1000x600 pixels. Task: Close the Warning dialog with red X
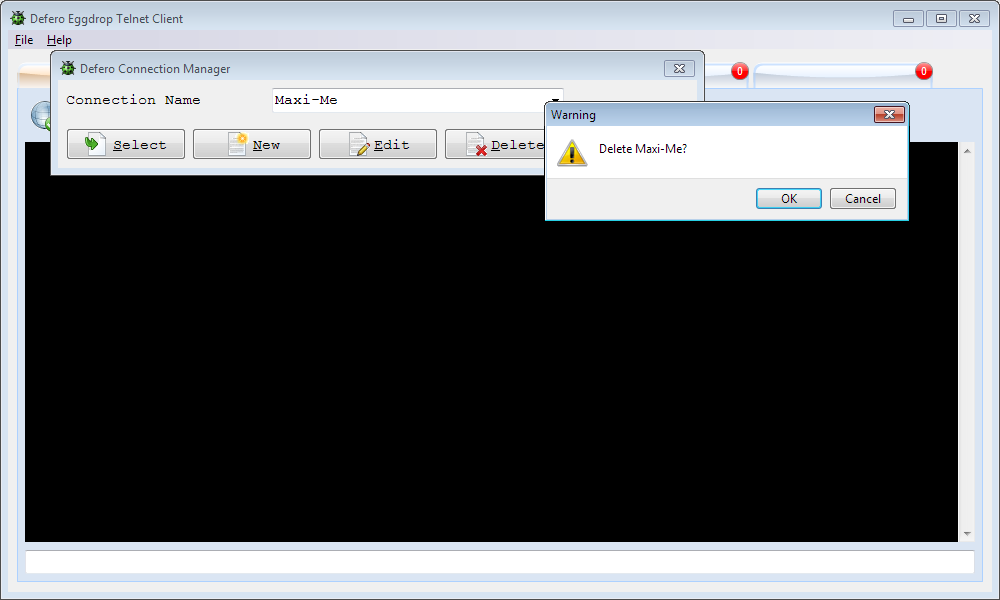pos(889,114)
